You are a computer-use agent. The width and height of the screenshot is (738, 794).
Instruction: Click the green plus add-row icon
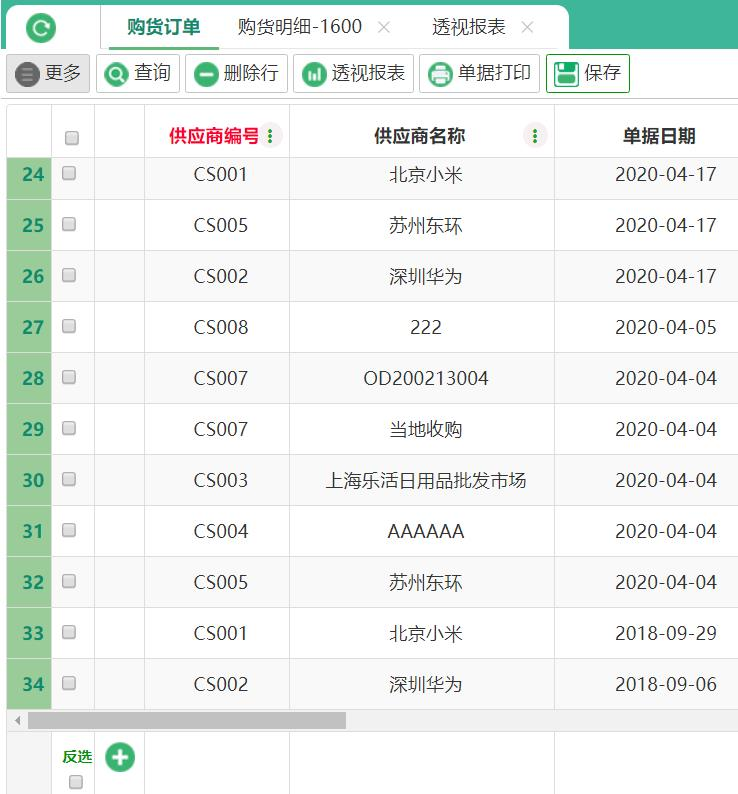point(120,757)
